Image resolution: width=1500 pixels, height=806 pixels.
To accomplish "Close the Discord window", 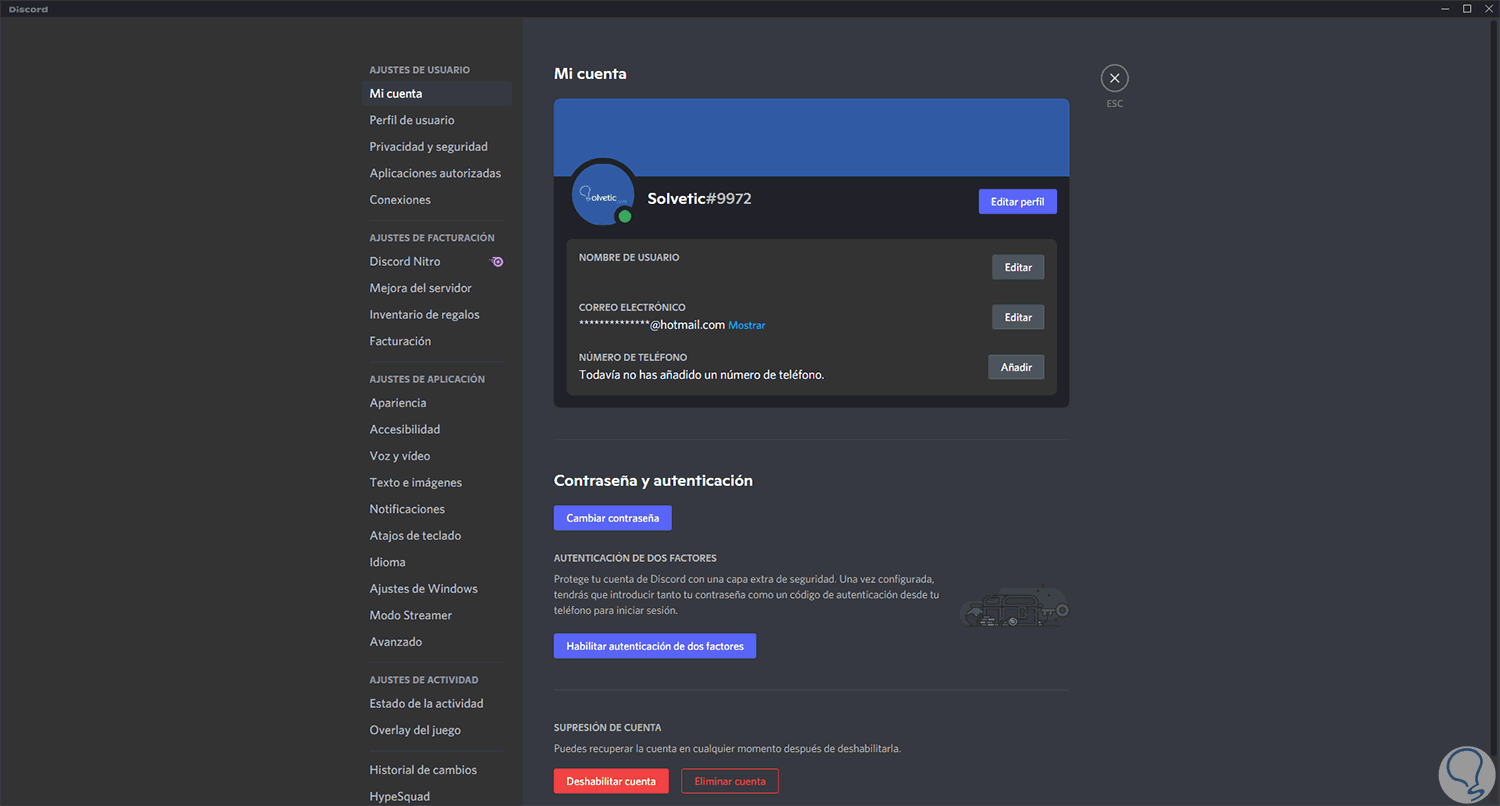I will click(1488, 9).
